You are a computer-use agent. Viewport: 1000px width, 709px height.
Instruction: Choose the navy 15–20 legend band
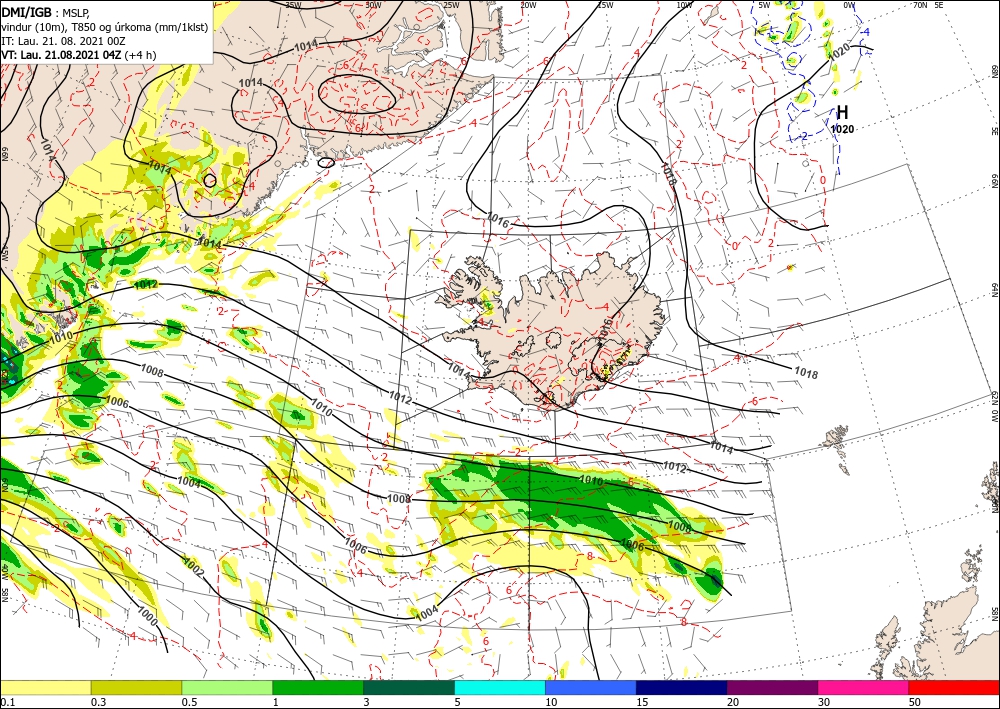(x=681, y=687)
